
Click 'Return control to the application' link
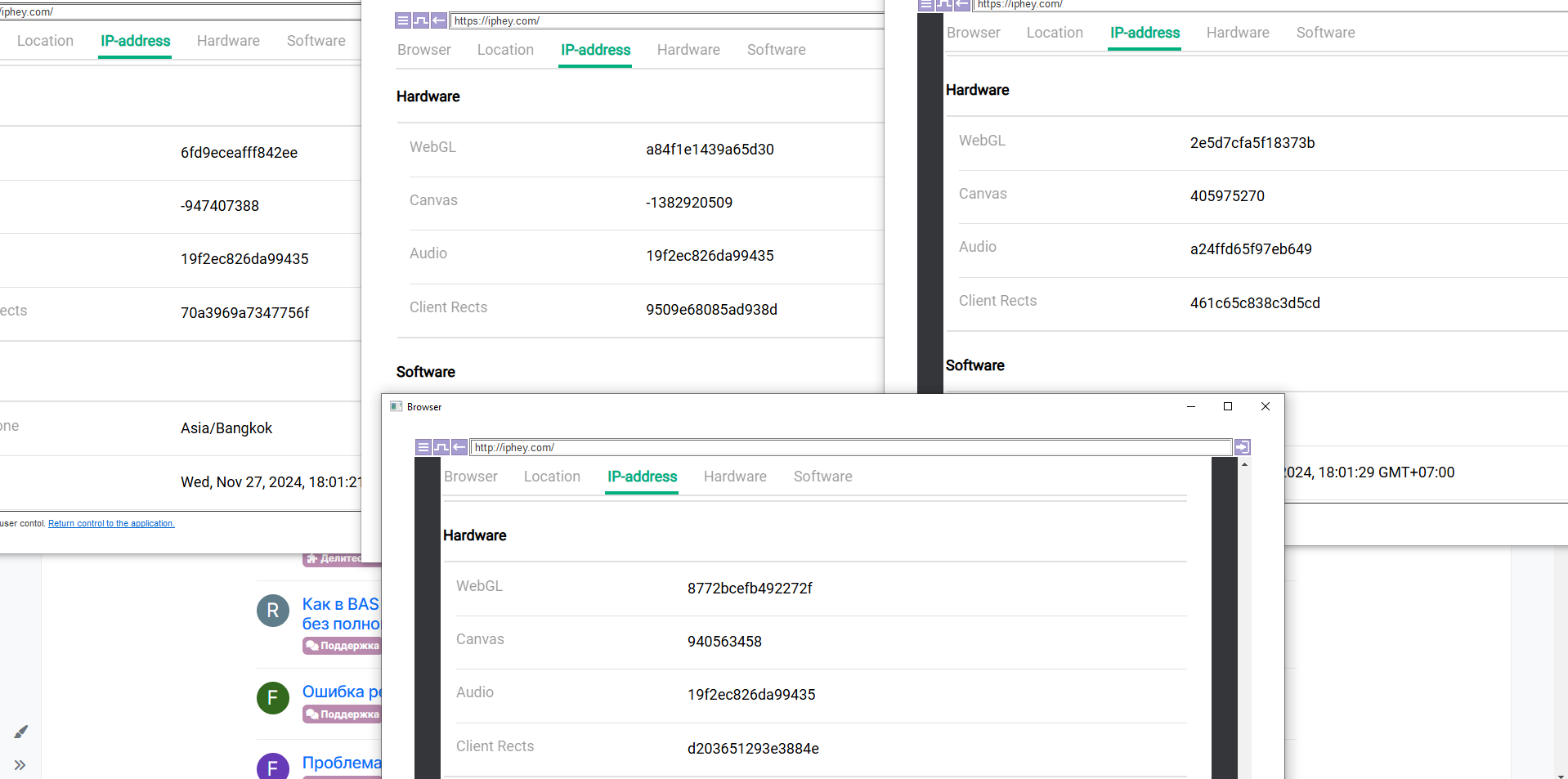111,523
